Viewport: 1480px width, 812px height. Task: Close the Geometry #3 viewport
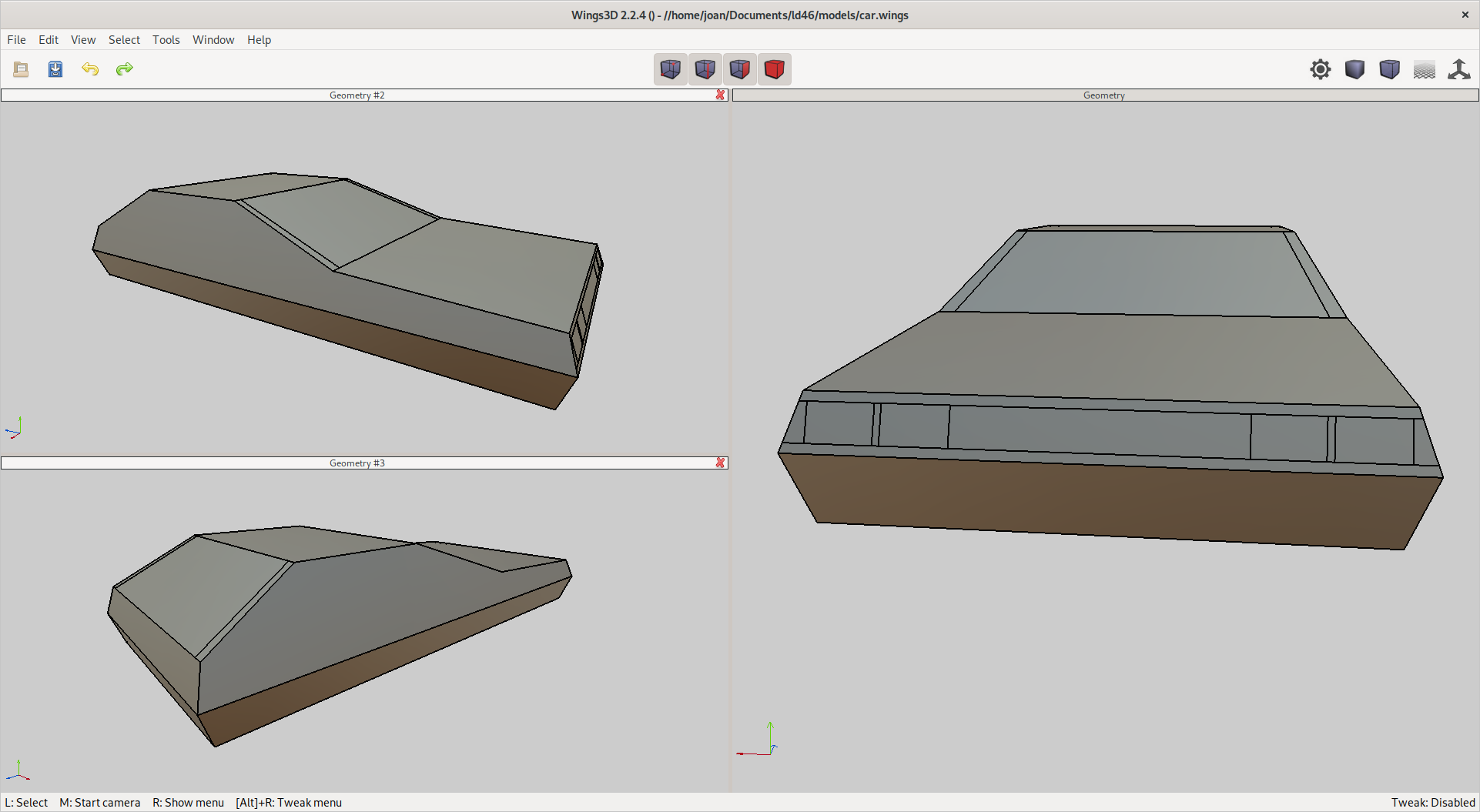pyautogui.click(x=720, y=463)
